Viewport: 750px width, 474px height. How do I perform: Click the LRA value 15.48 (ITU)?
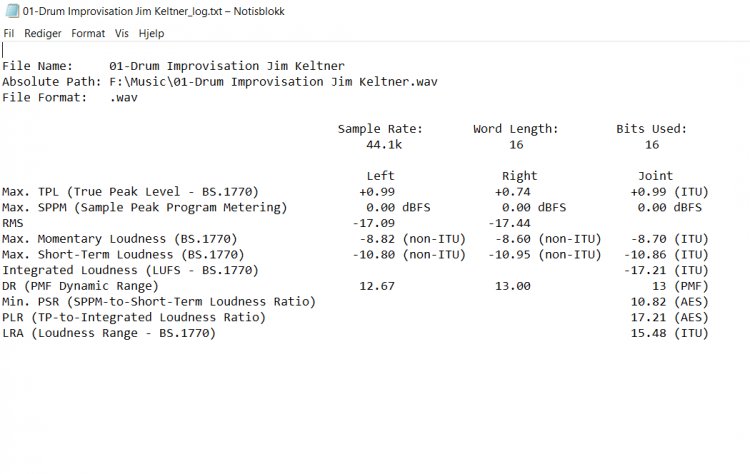670,333
